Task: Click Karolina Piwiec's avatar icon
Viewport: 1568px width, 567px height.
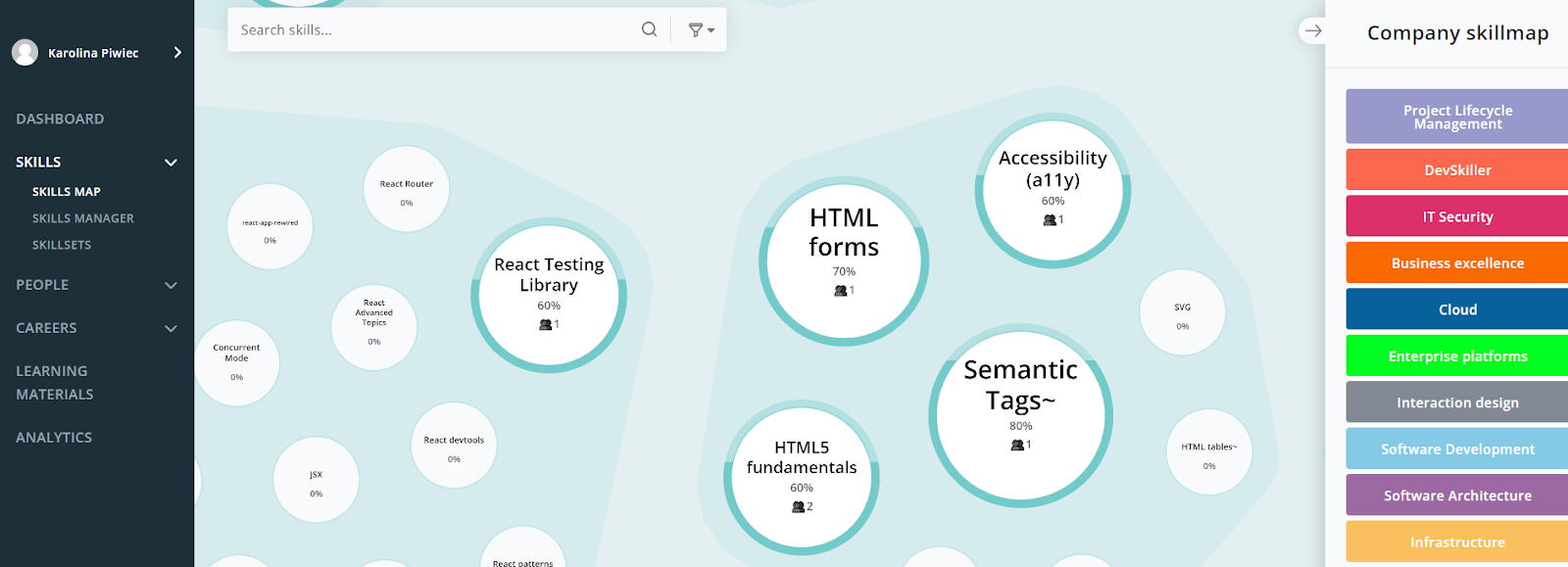Action: pyautogui.click(x=25, y=53)
